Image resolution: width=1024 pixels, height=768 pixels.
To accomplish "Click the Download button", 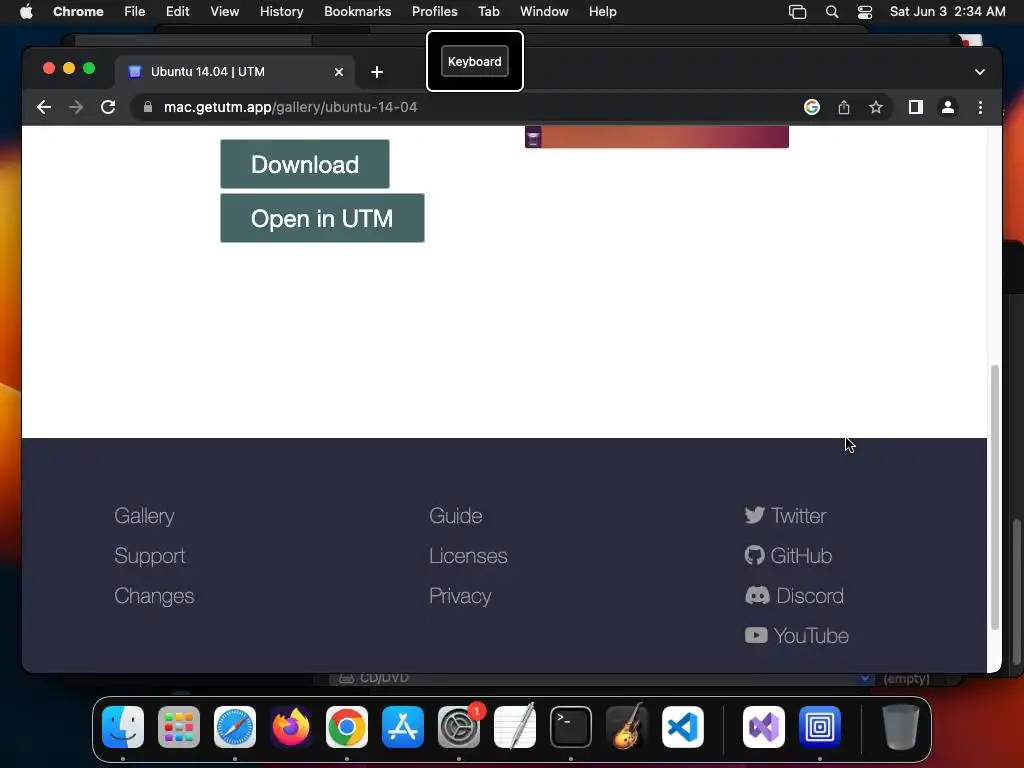I will 305,164.
